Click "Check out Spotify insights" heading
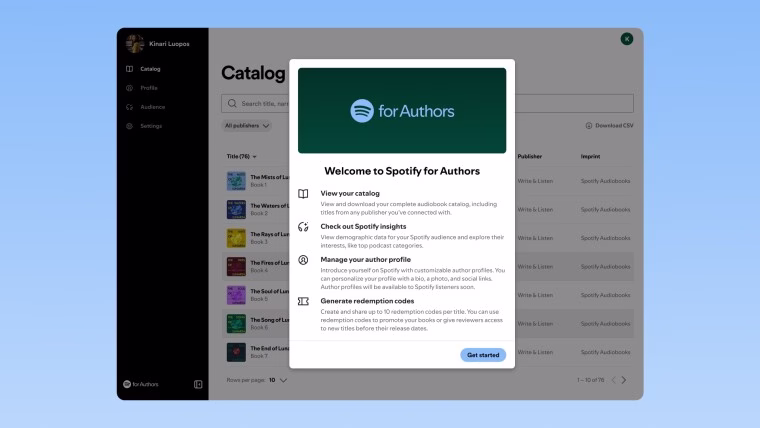The image size is (760, 428). (363, 226)
